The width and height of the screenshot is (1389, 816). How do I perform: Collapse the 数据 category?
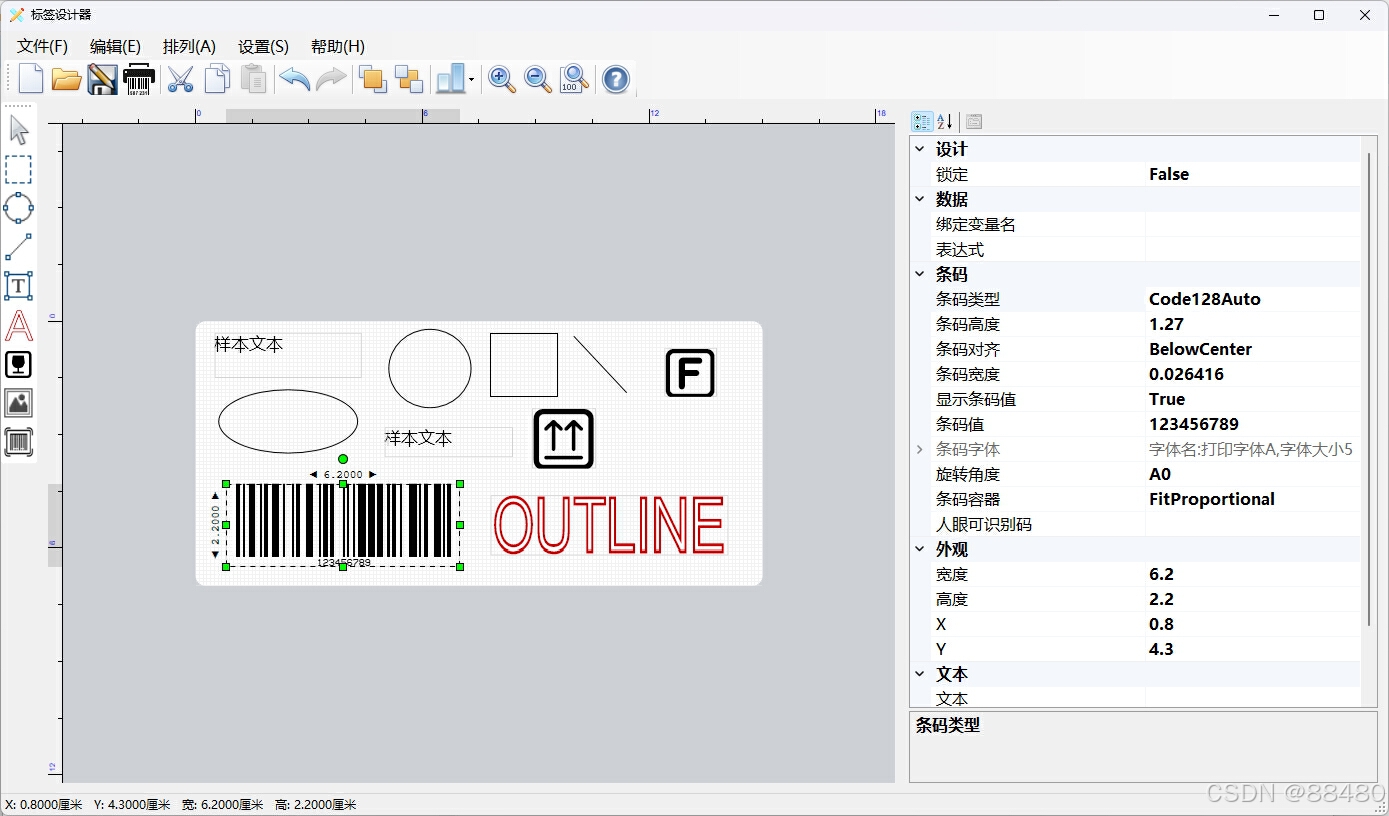point(920,199)
